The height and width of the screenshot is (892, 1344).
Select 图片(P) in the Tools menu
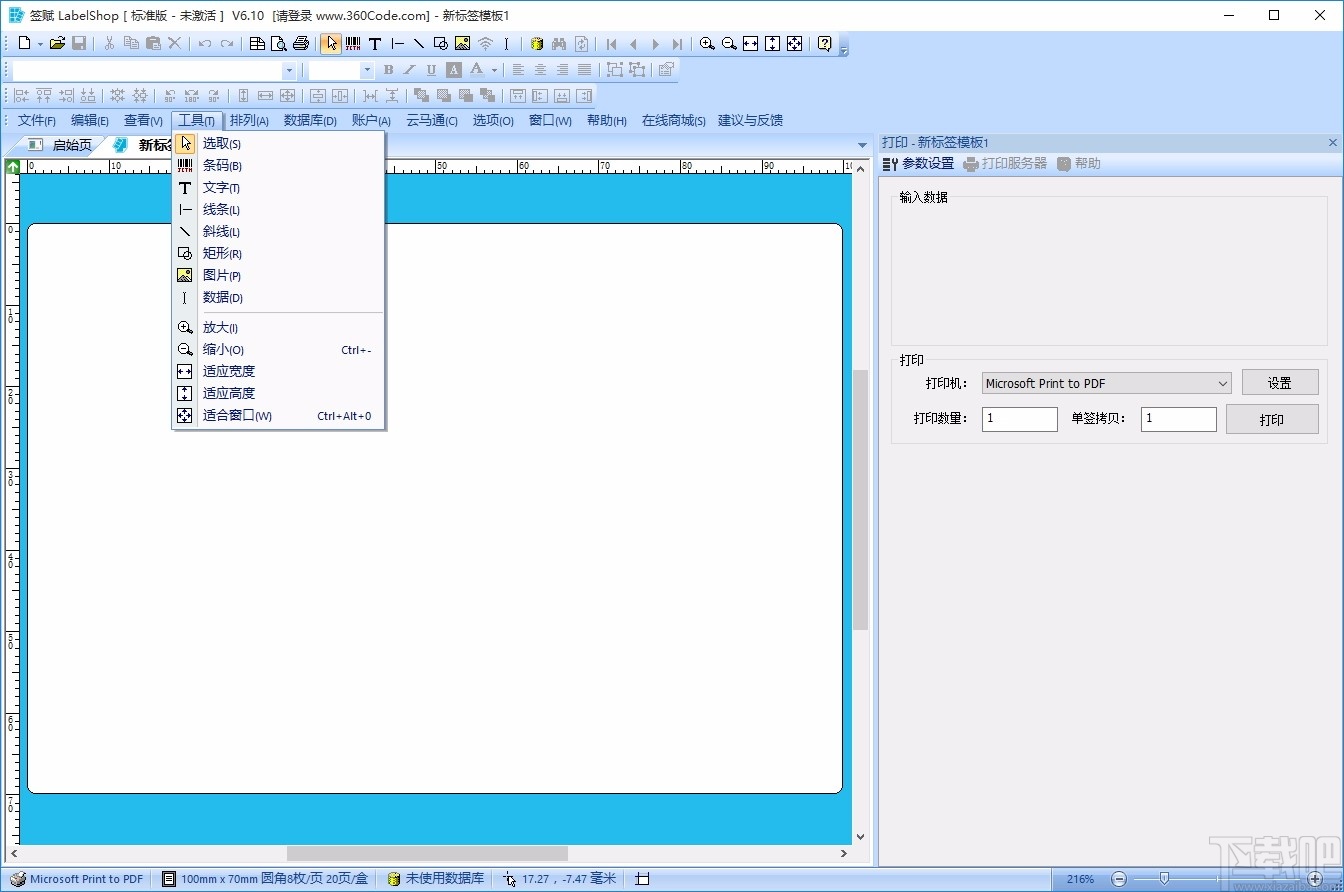279,276
